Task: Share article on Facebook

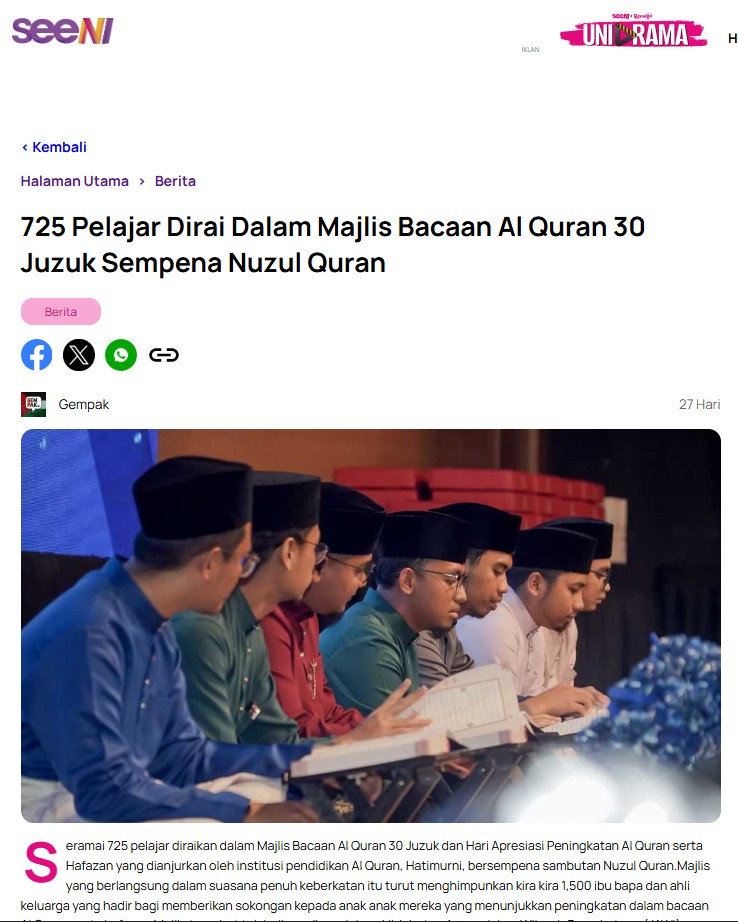Action: point(36,355)
